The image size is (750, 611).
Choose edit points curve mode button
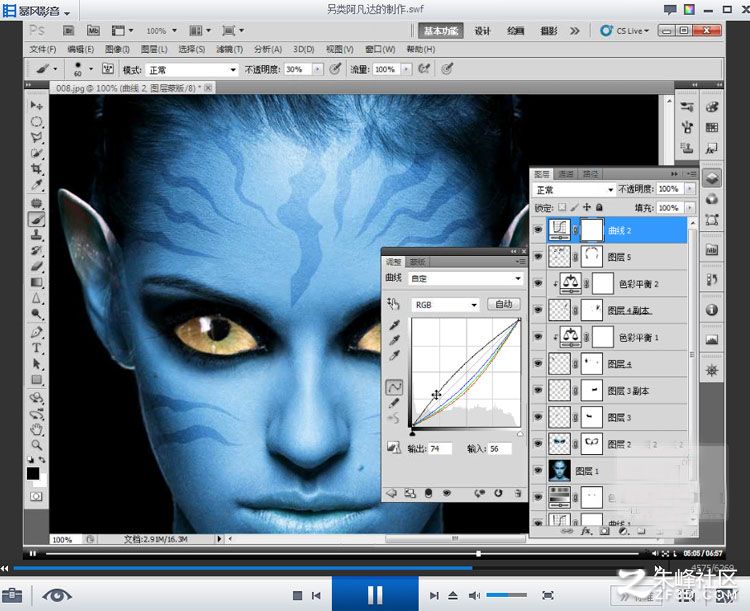pos(394,387)
